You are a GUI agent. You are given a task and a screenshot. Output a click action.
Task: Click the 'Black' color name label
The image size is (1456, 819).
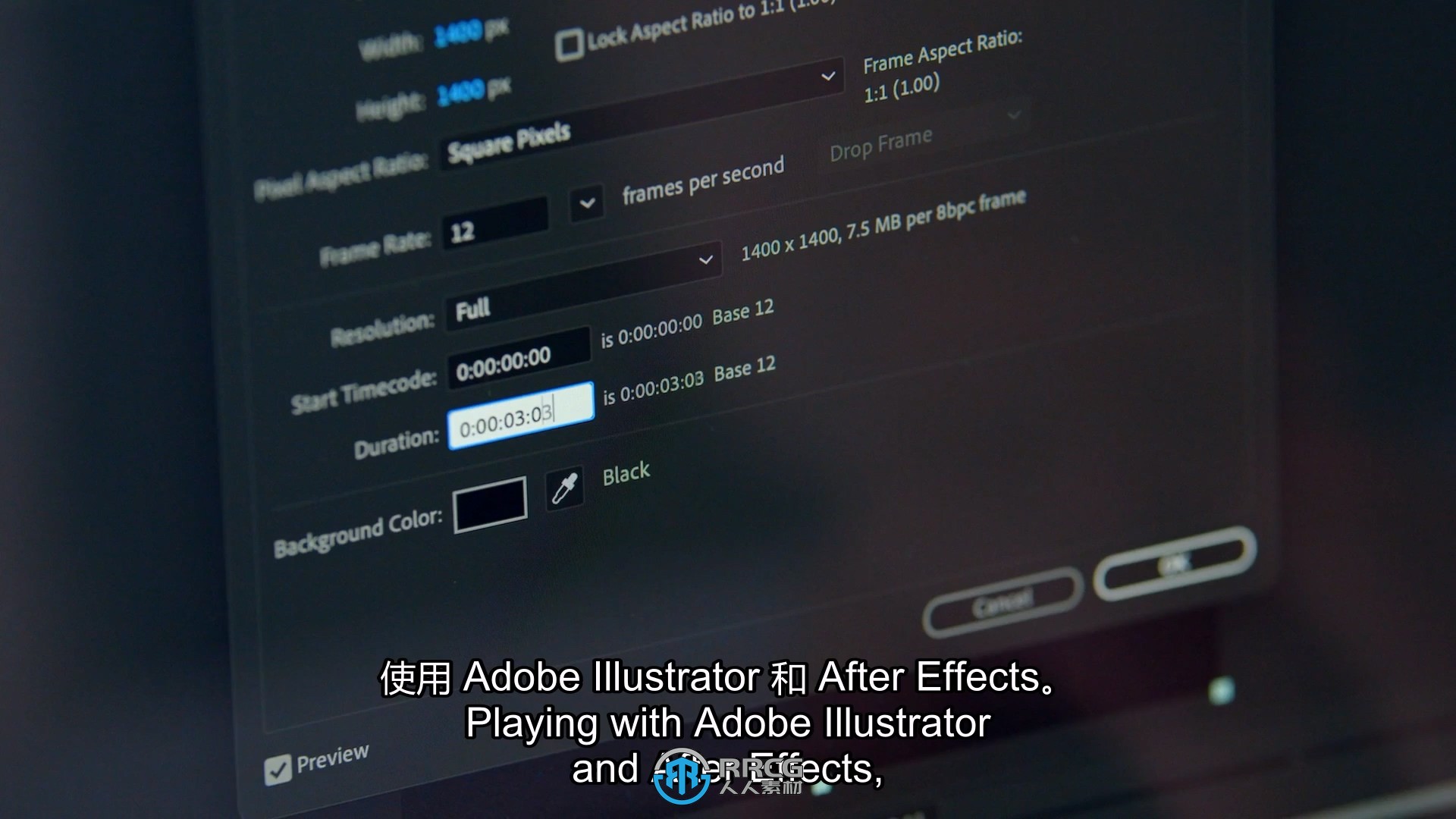click(x=626, y=474)
